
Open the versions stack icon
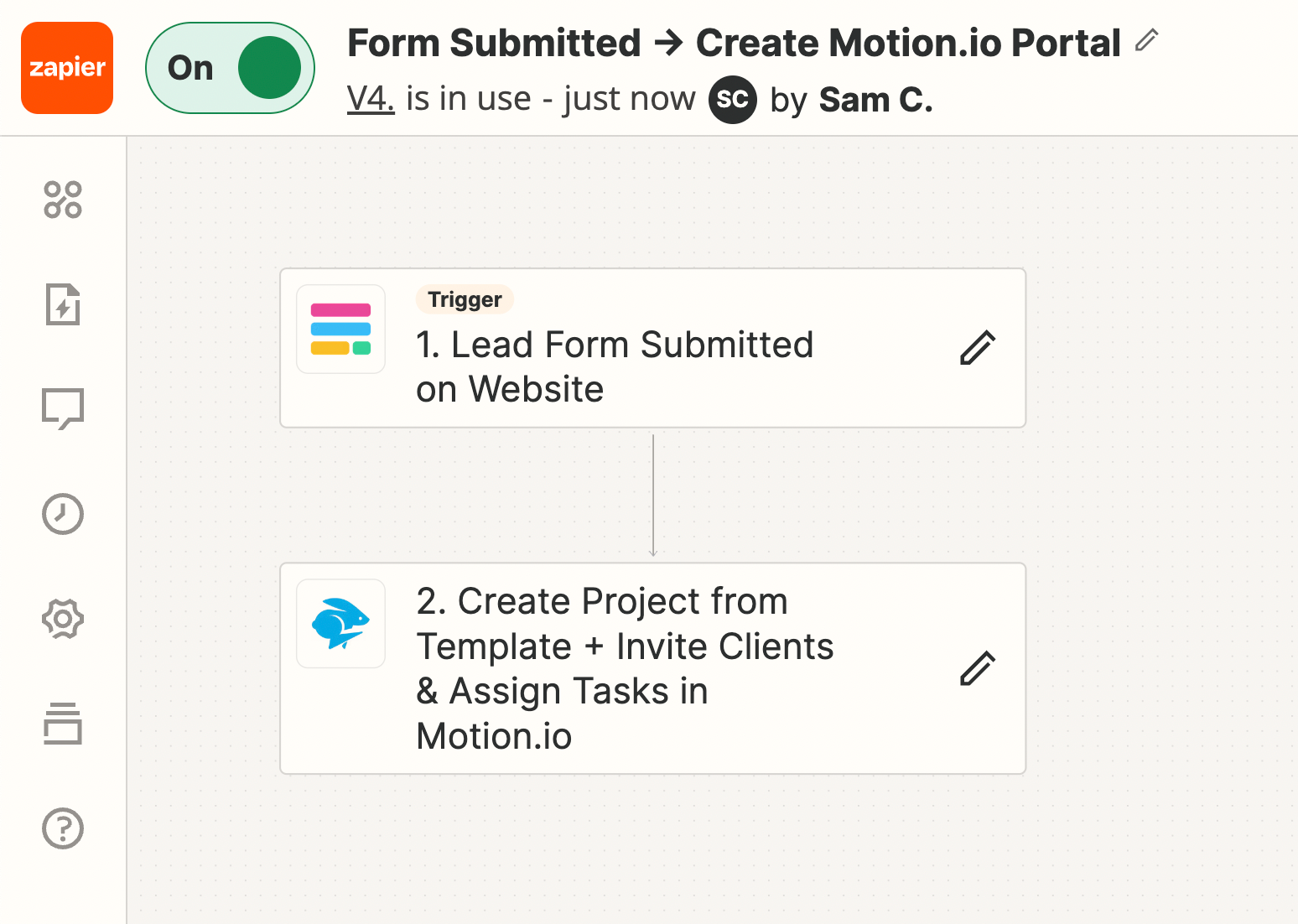pyautogui.click(x=63, y=724)
